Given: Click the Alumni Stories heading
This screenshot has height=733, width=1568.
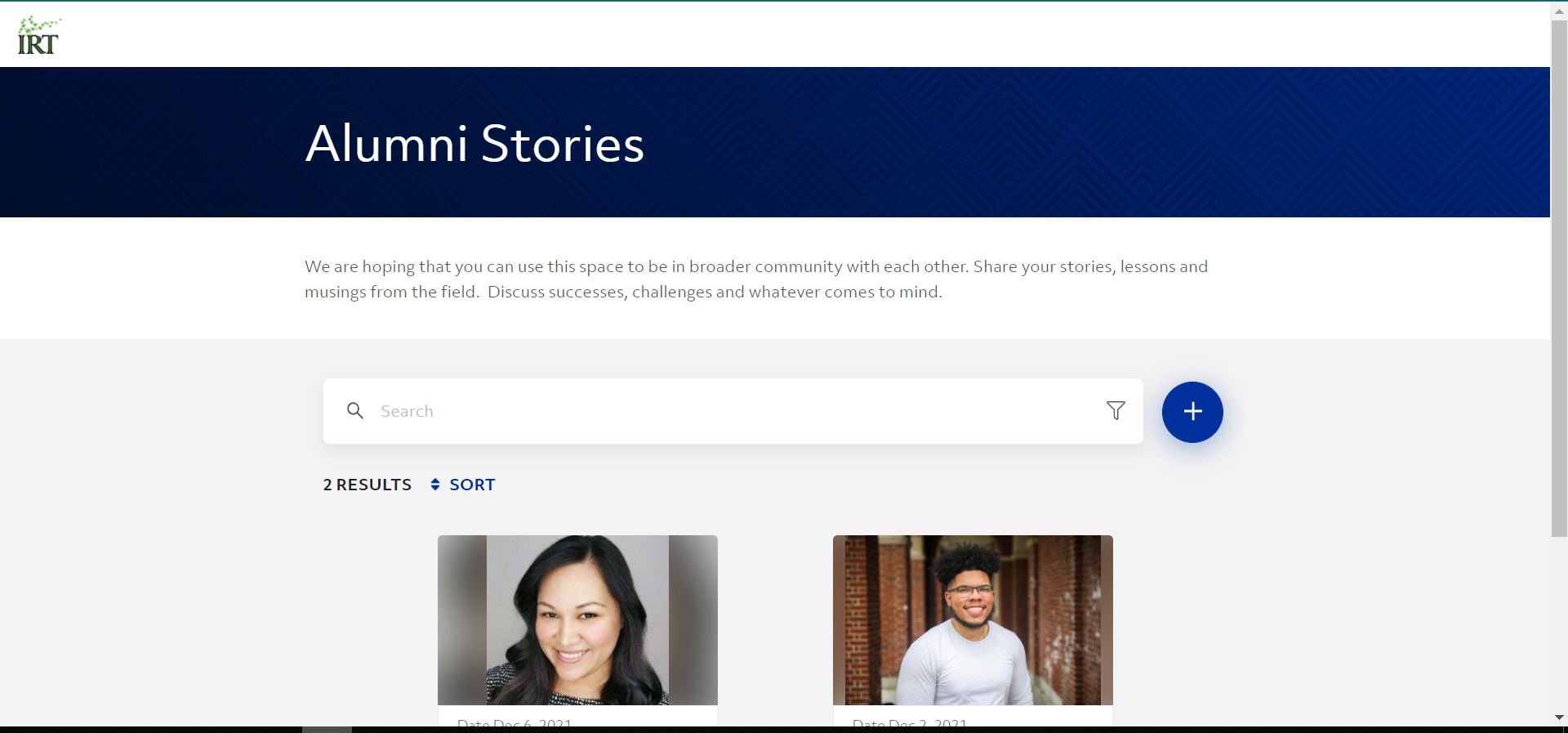Looking at the screenshot, I should coord(474,144).
